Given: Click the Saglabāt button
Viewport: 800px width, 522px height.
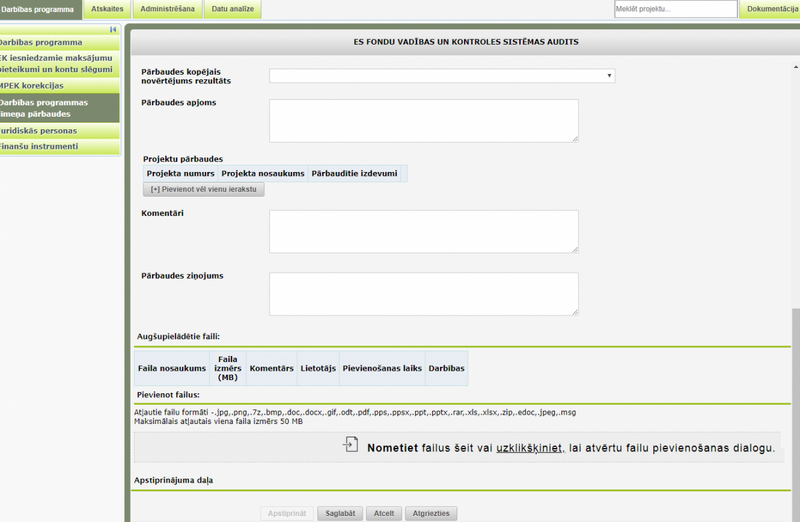Looking at the screenshot, I should [340, 513].
